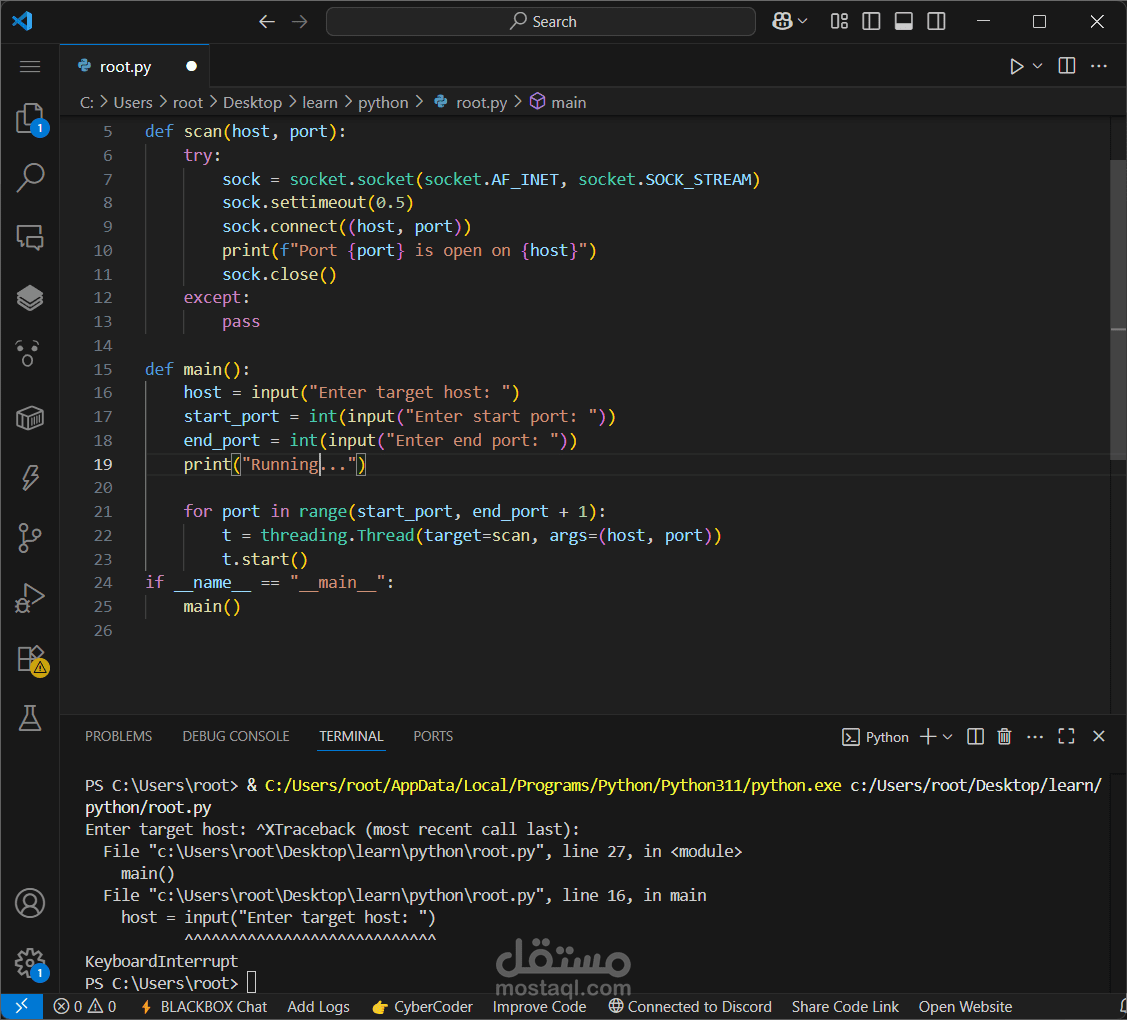Screen dimensions: 1127x1020
Task: Kill terminal with trash icon
Action: [1004, 737]
